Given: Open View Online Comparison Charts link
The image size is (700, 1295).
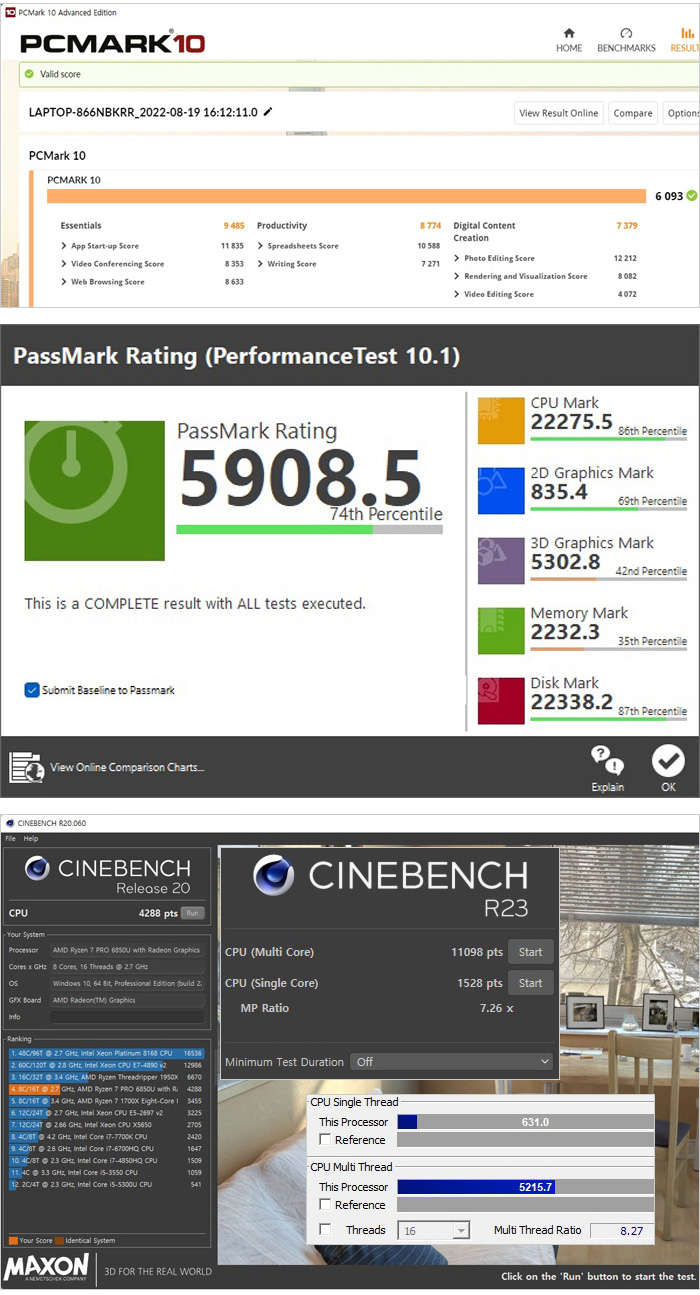Looking at the screenshot, I should (x=127, y=768).
